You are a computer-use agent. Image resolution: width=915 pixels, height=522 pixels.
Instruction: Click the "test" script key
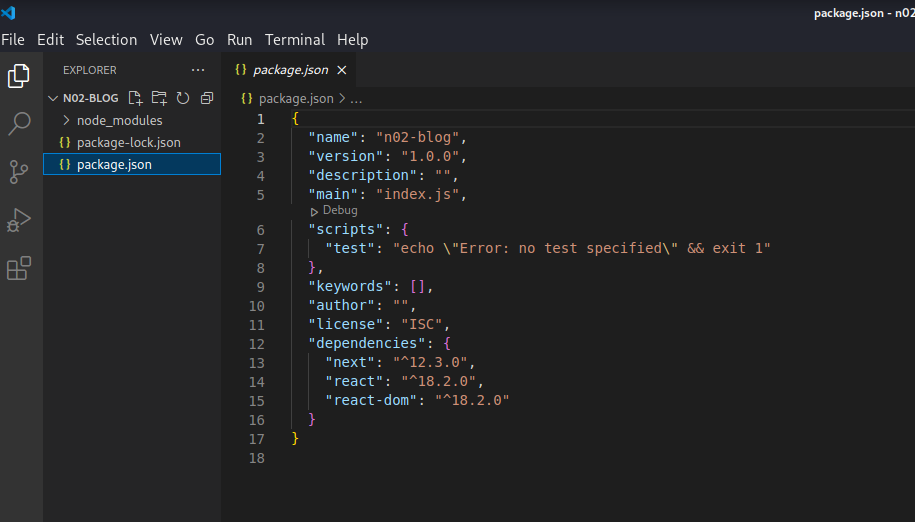350,248
